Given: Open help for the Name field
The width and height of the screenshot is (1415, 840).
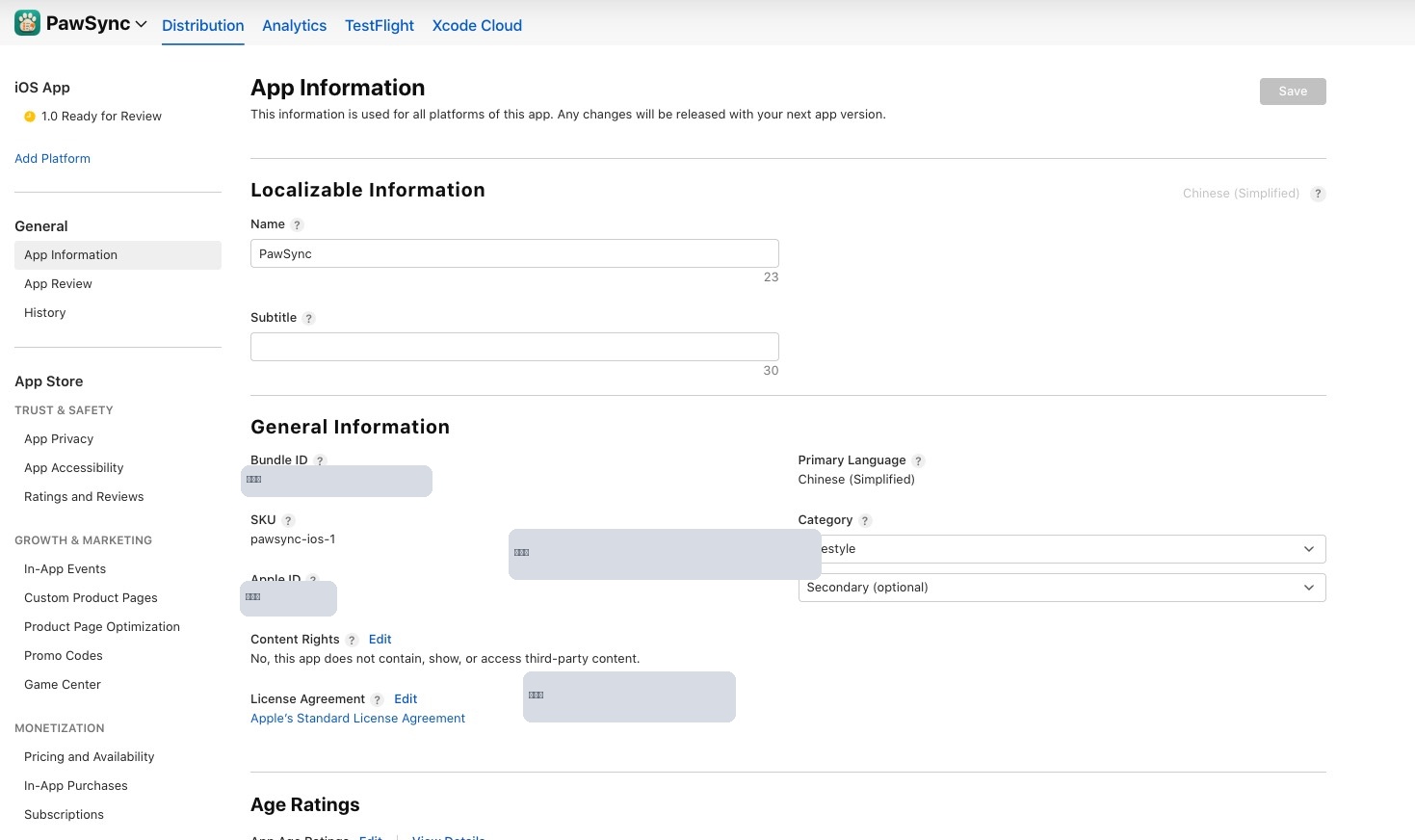Looking at the screenshot, I should (x=298, y=225).
